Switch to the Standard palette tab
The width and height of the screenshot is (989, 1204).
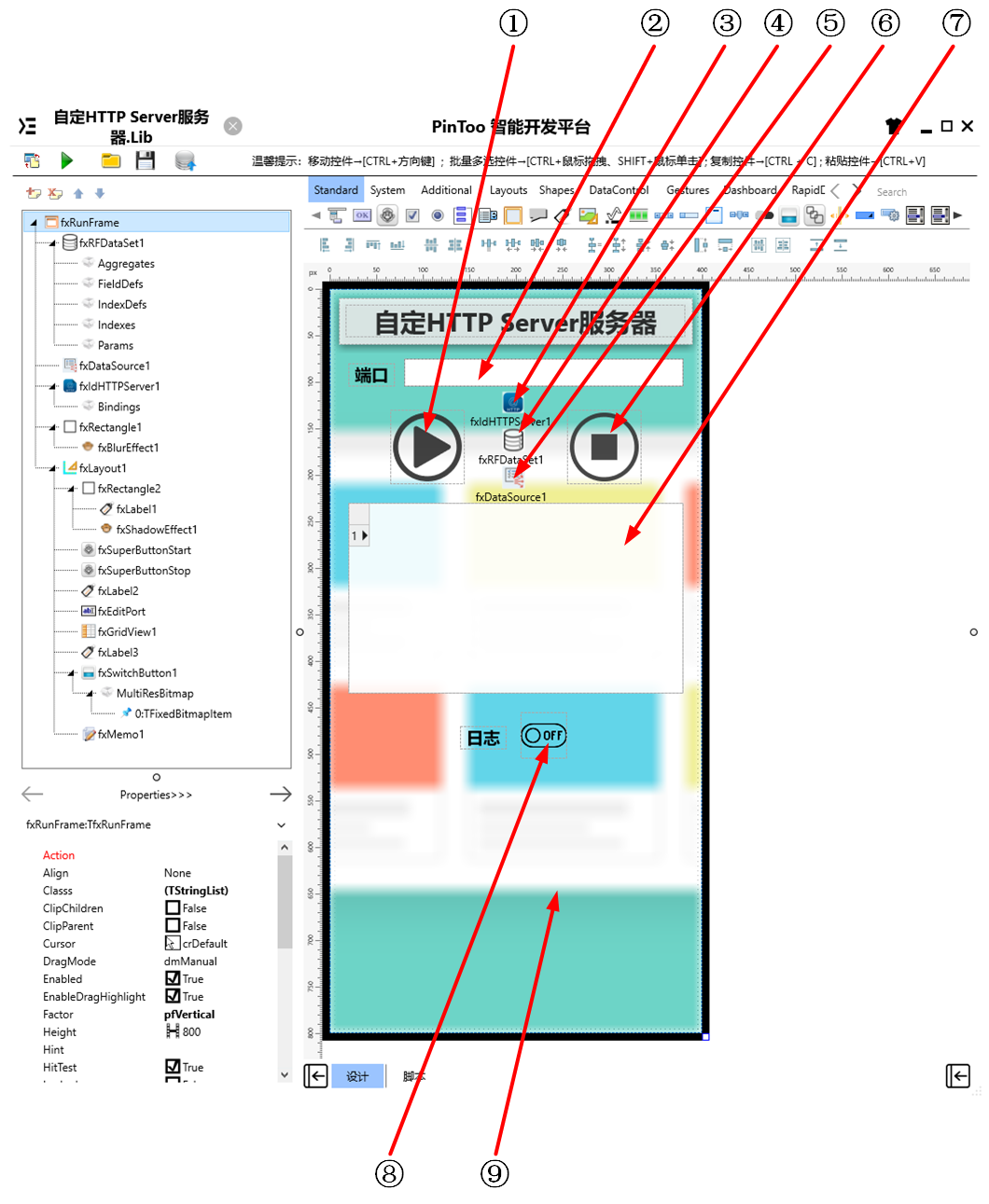click(336, 190)
